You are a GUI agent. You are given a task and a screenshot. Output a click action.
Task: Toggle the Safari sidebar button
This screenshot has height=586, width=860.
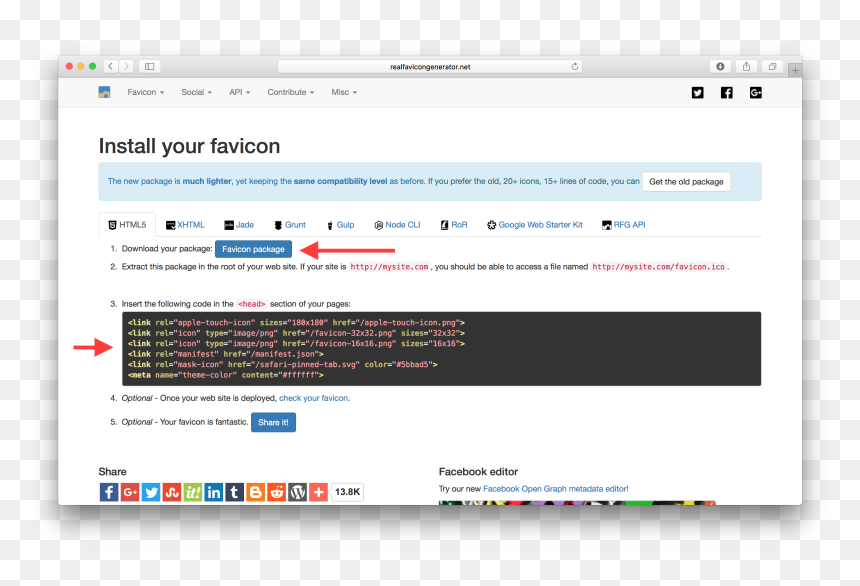149,66
